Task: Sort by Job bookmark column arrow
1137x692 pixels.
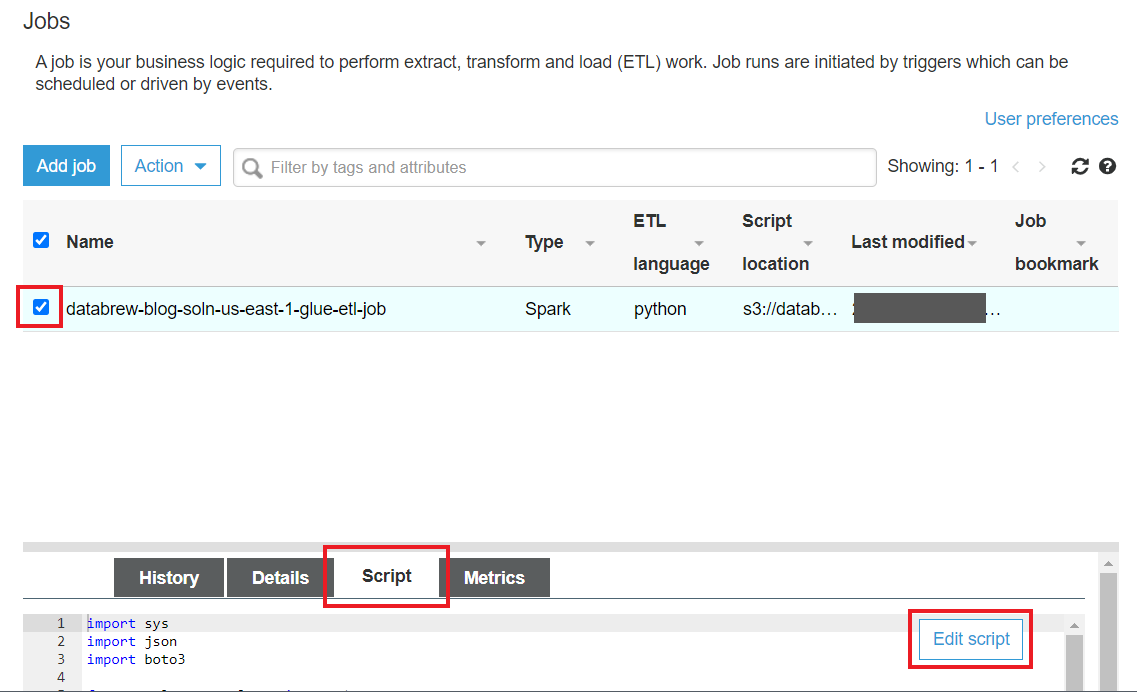Action: click(x=1081, y=243)
